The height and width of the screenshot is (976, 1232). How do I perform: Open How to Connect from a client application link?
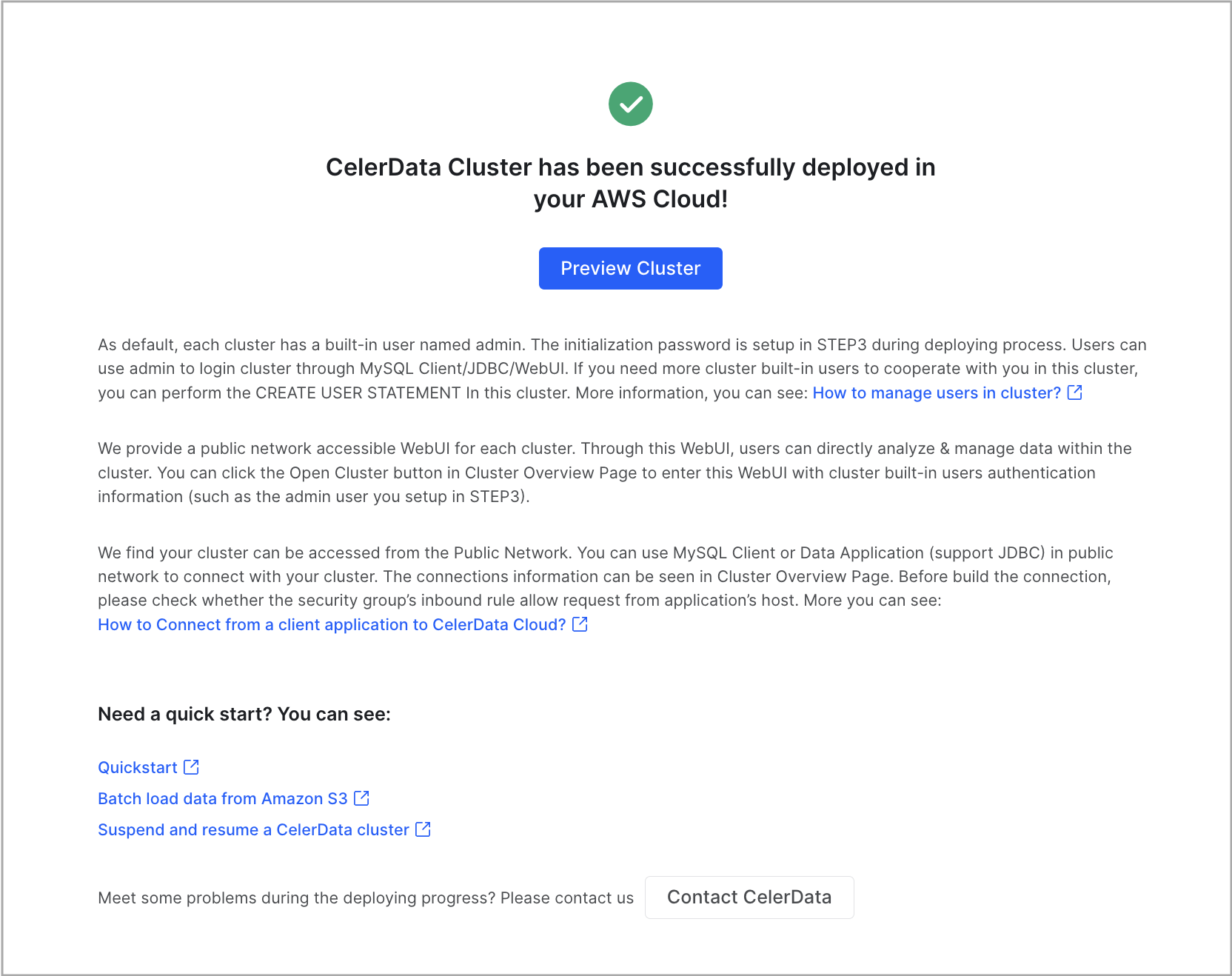[x=330, y=624]
